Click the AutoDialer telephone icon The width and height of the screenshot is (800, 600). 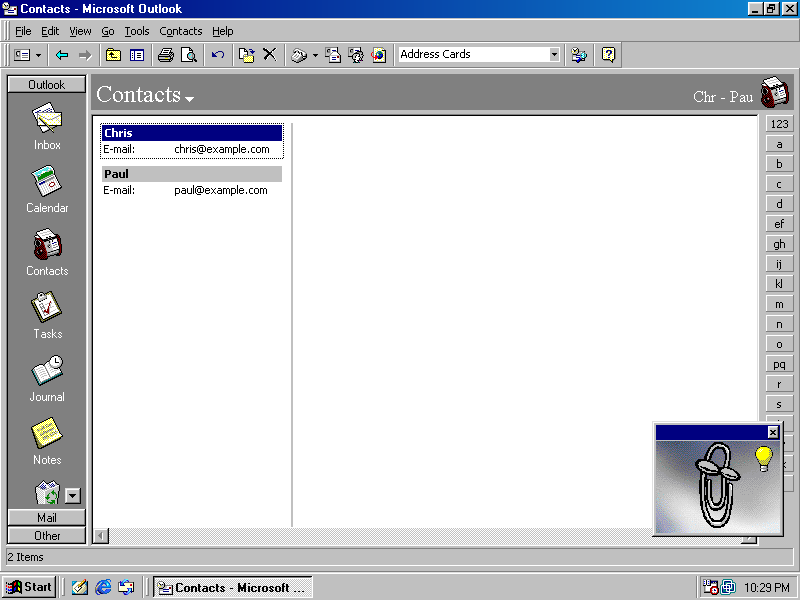click(x=299, y=55)
